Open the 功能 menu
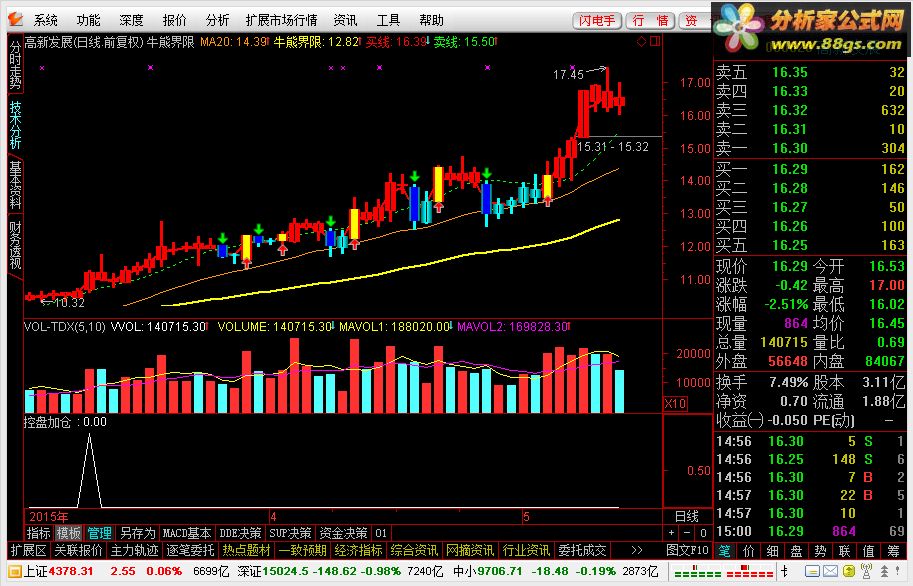 point(89,20)
